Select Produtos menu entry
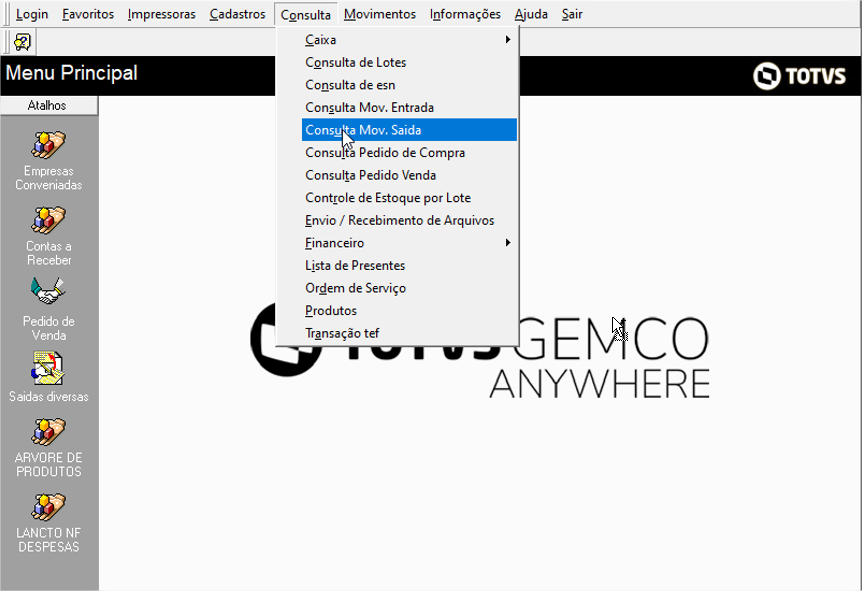This screenshot has width=862, height=591. (x=409, y=310)
